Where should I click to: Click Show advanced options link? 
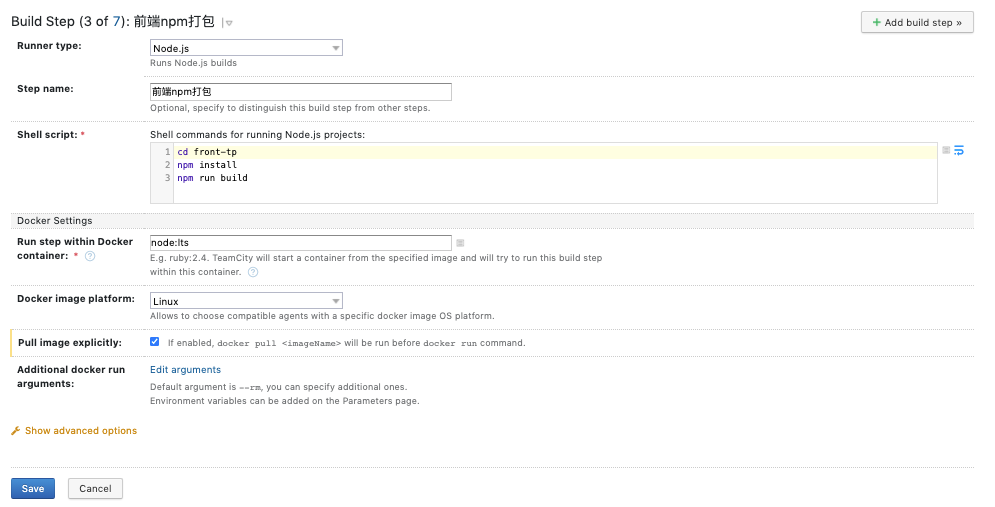tap(80, 431)
